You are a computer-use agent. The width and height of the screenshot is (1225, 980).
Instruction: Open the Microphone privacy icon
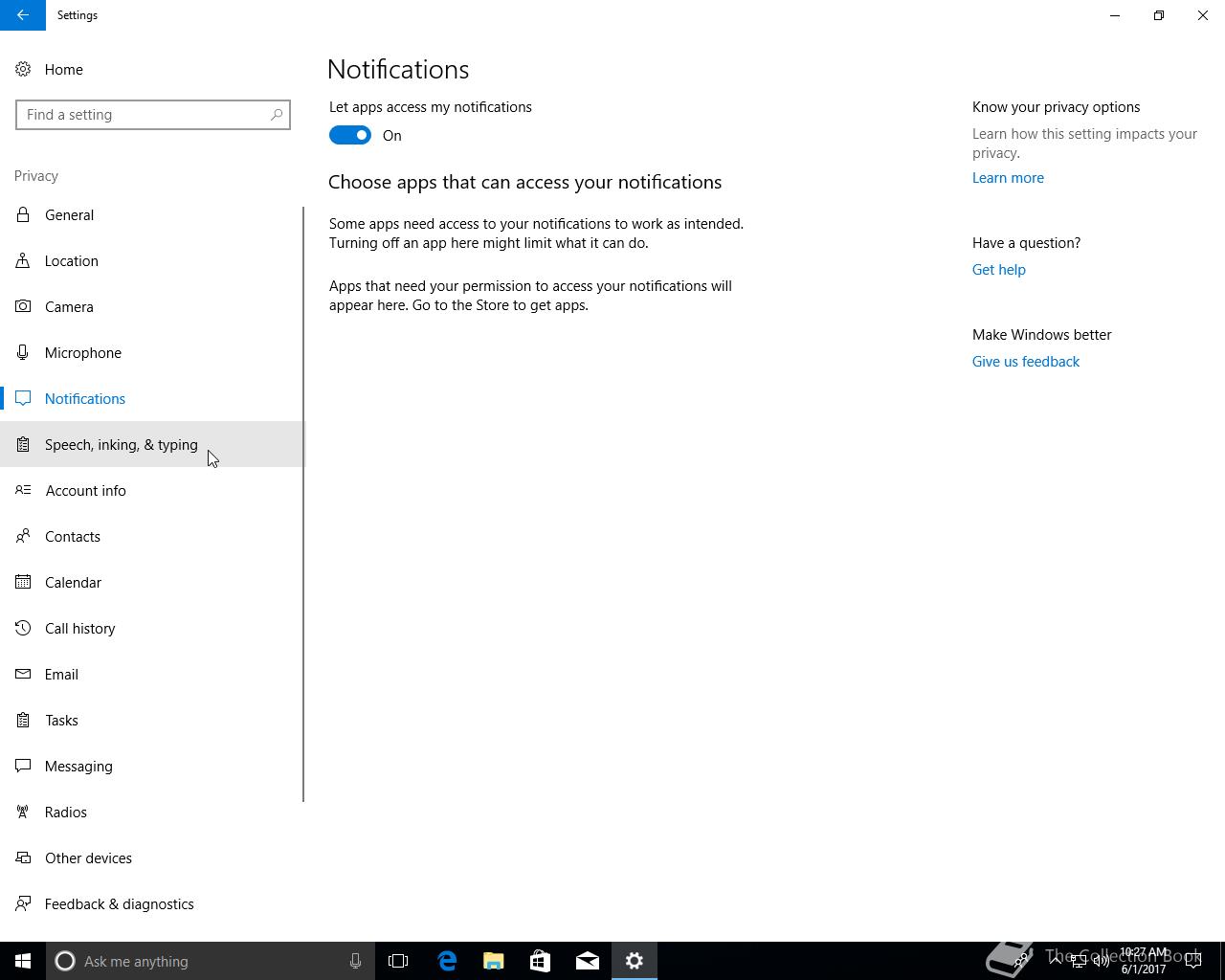tap(23, 352)
